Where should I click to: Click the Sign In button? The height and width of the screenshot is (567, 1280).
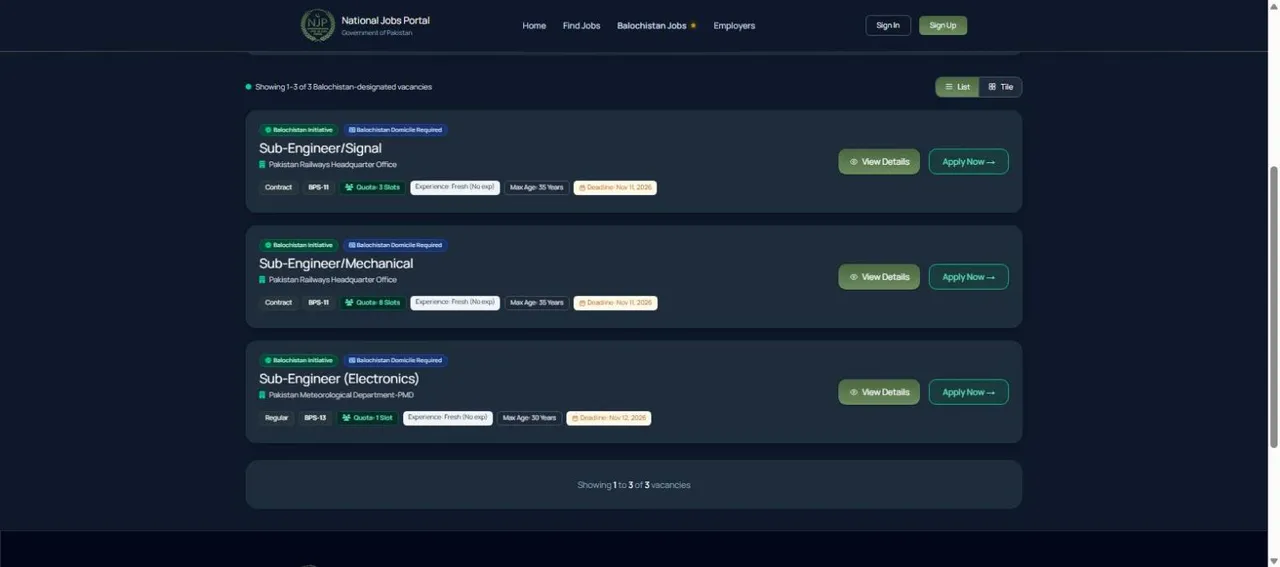click(x=888, y=26)
